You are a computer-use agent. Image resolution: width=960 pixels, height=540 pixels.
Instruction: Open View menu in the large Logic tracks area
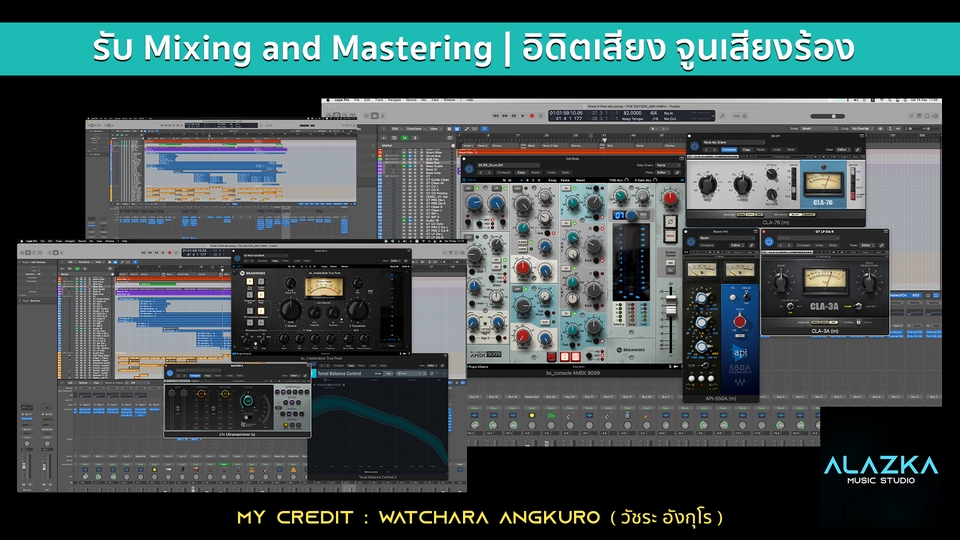(x=436, y=129)
